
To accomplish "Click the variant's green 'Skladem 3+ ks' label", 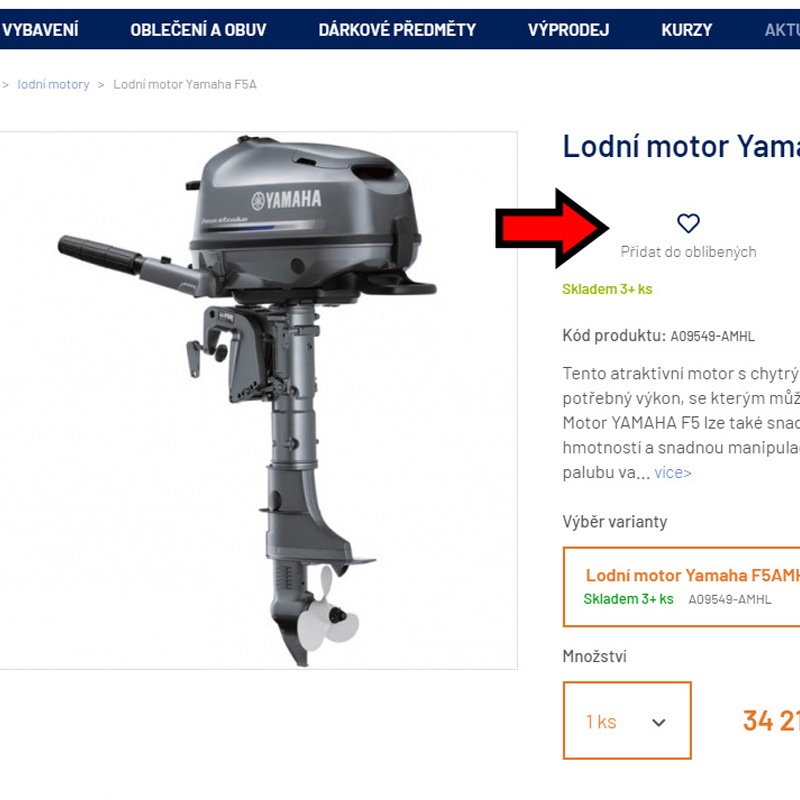I will pos(628,599).
